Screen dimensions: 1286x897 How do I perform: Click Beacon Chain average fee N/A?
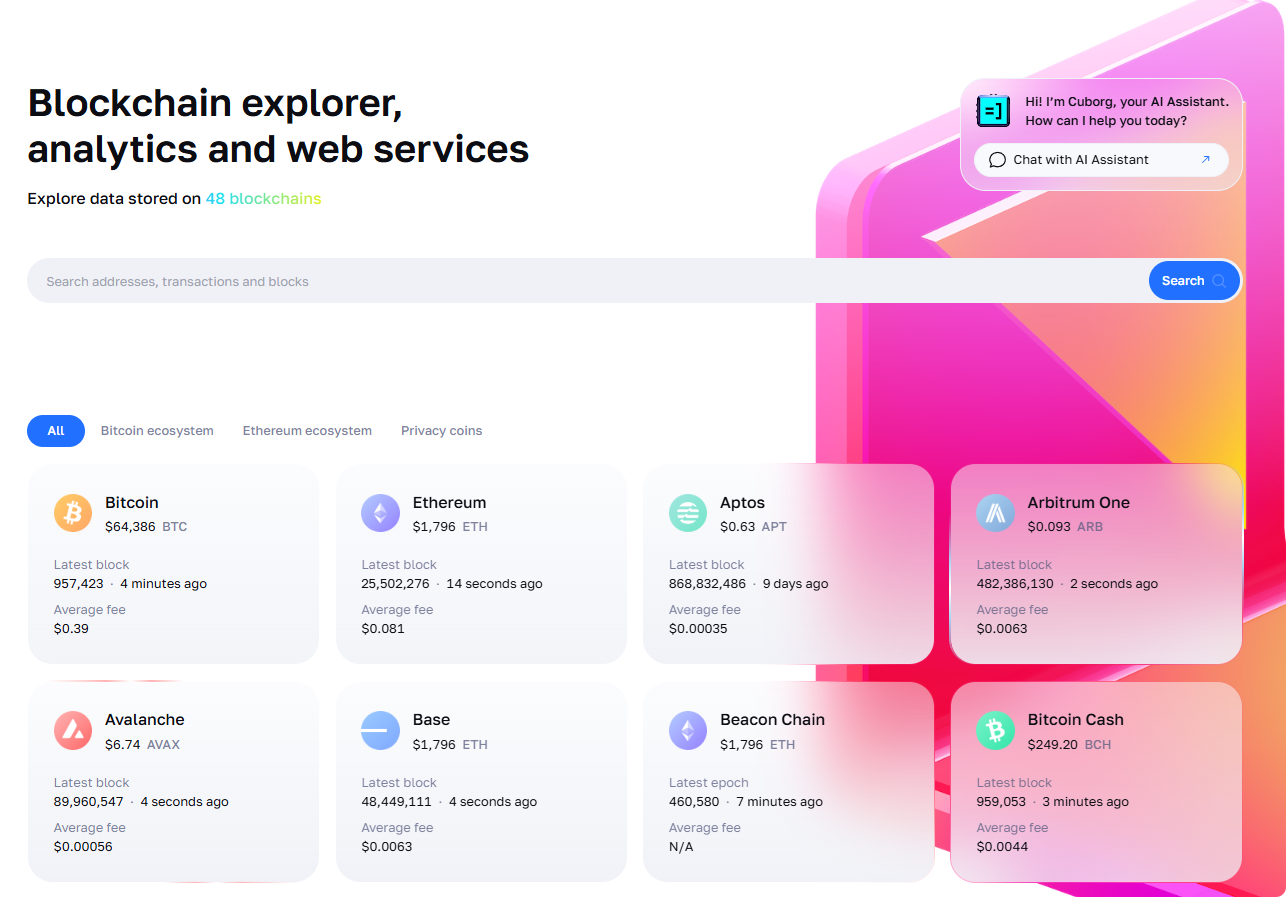[x=681, y=847]
